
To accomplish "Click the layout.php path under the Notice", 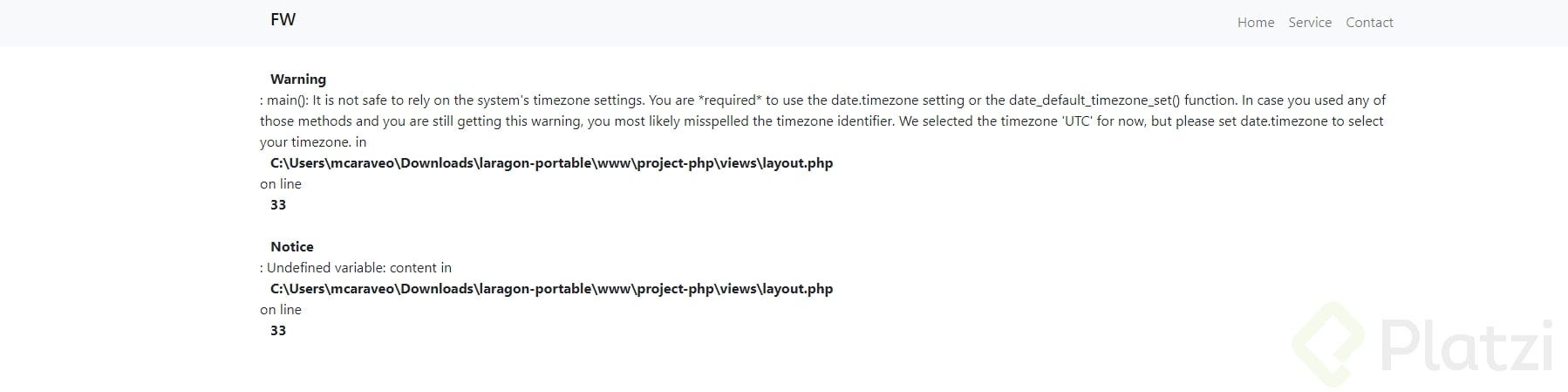I will pyautogui.click(x=551, y=289).
